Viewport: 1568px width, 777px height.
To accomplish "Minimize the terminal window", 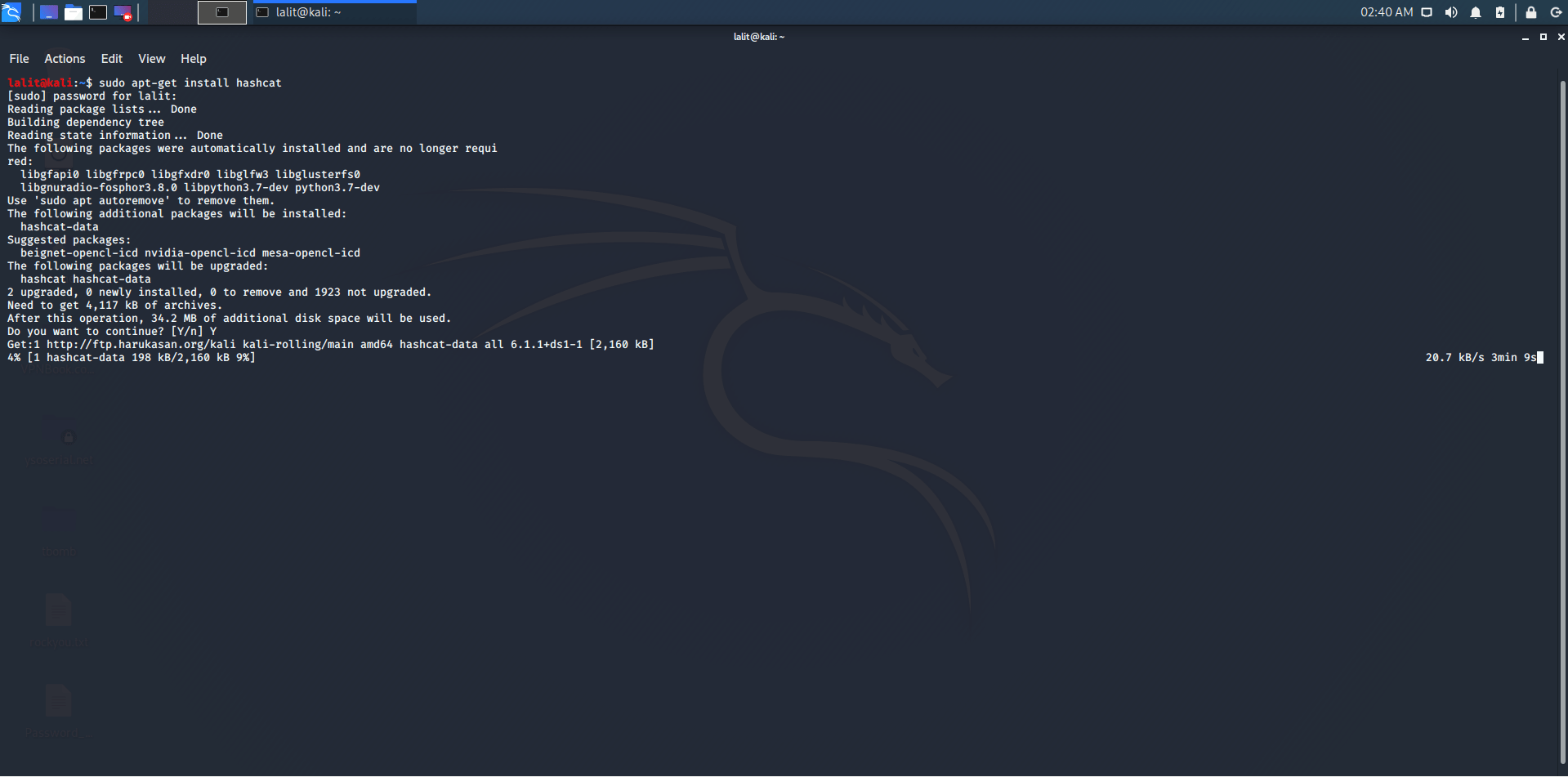I will (x=1526, y=37).
